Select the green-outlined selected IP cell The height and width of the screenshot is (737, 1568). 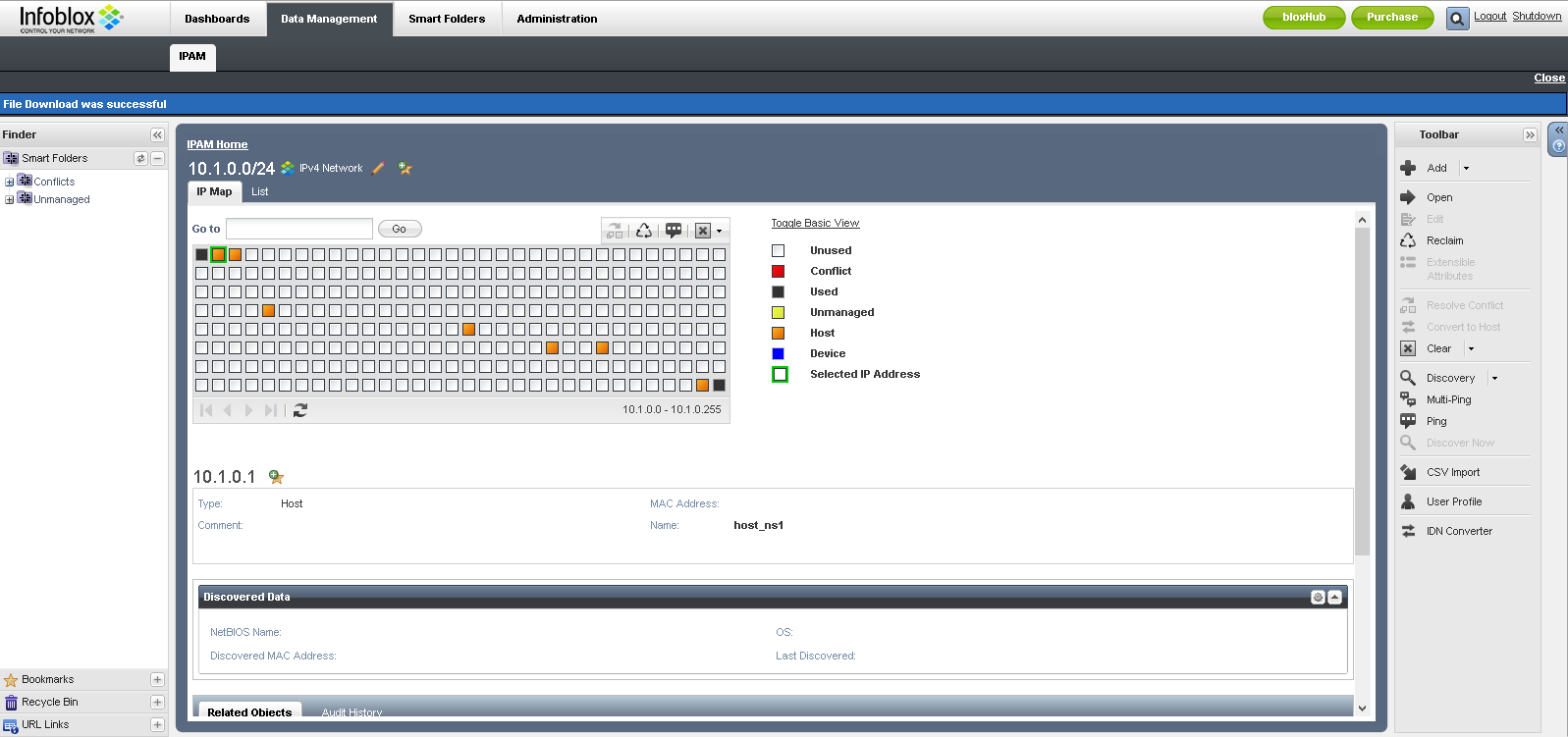[218, 254]
